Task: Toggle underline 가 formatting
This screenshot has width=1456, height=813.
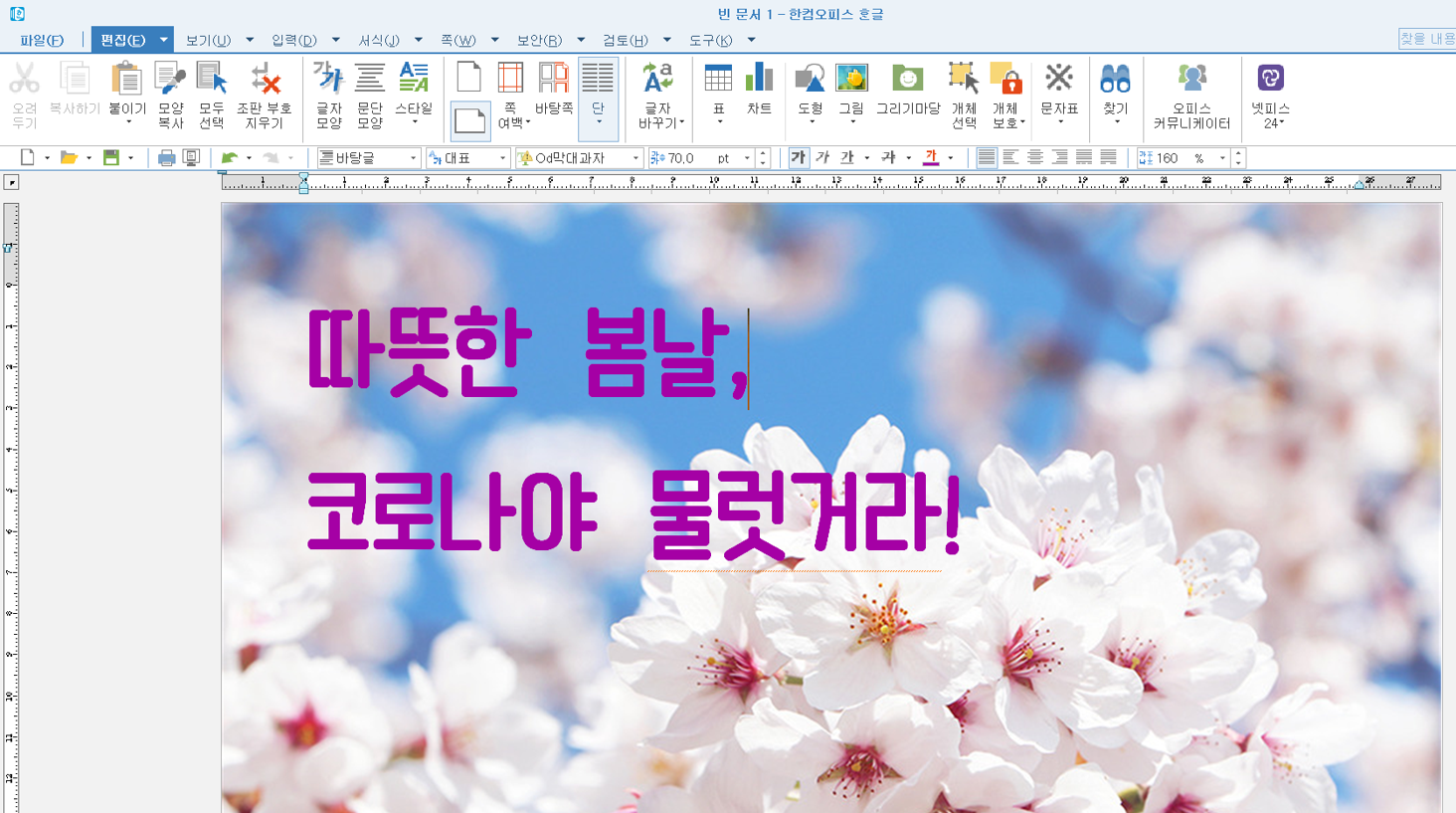Action: (846, 157)
